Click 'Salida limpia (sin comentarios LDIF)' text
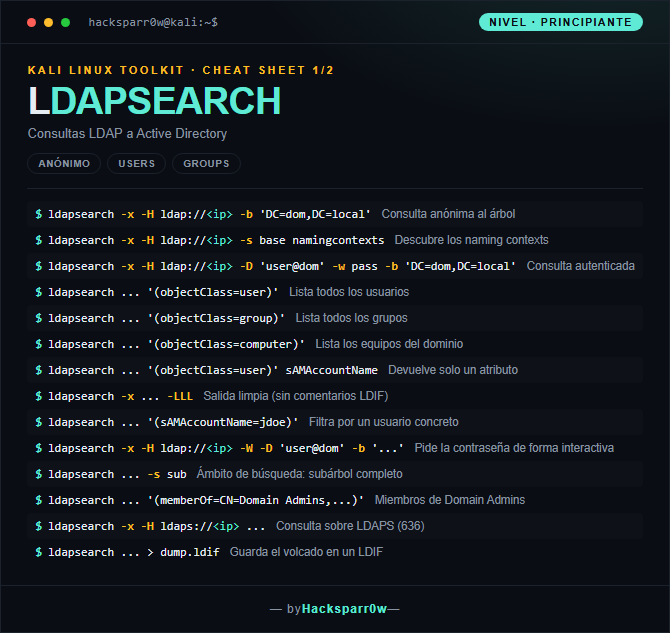Image resolution: width=670 pixels, height=633 pixels. pyautogui.click(x=296, y=396)
